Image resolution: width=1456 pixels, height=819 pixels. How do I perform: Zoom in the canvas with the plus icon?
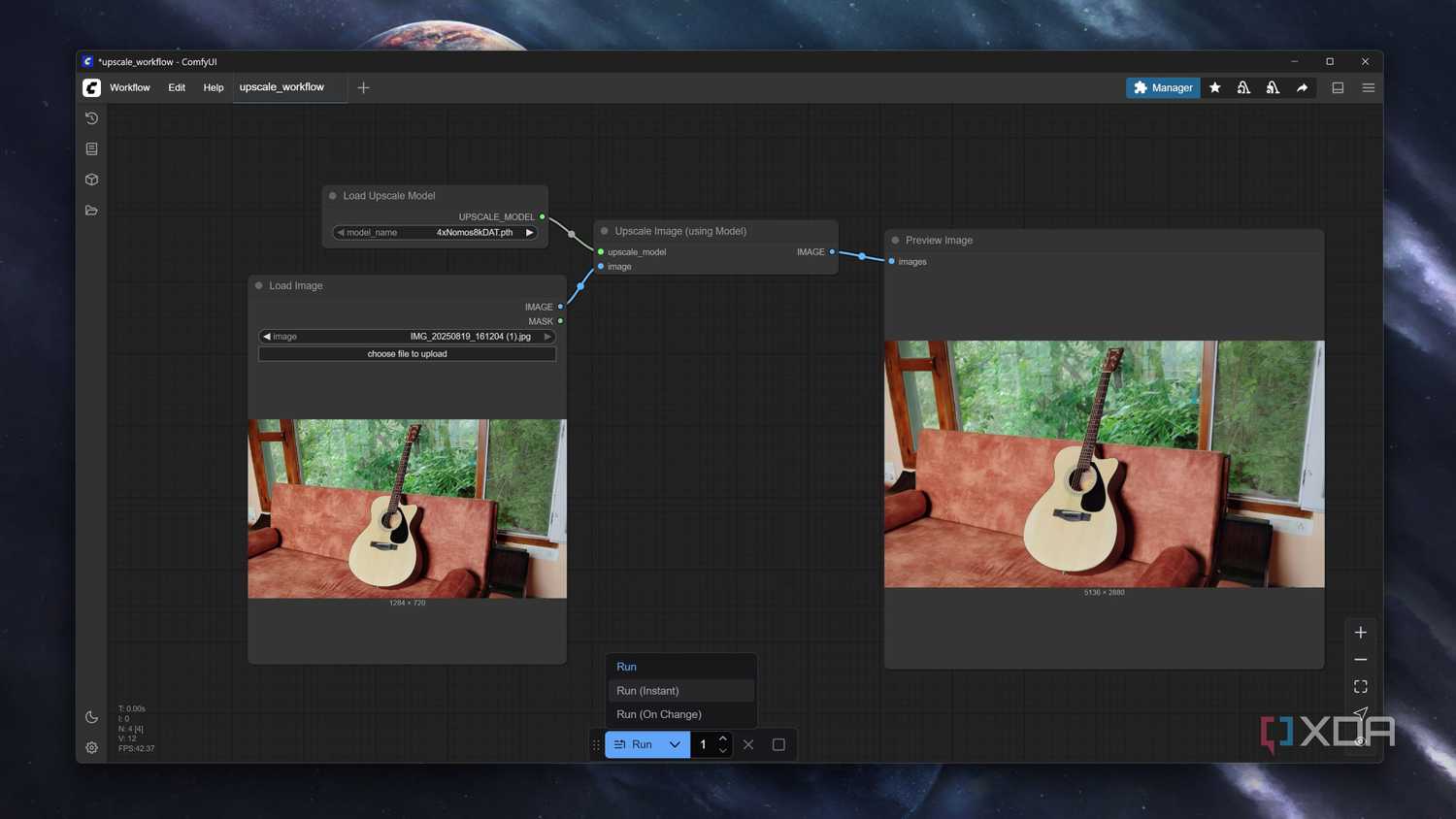[1360, 633]
